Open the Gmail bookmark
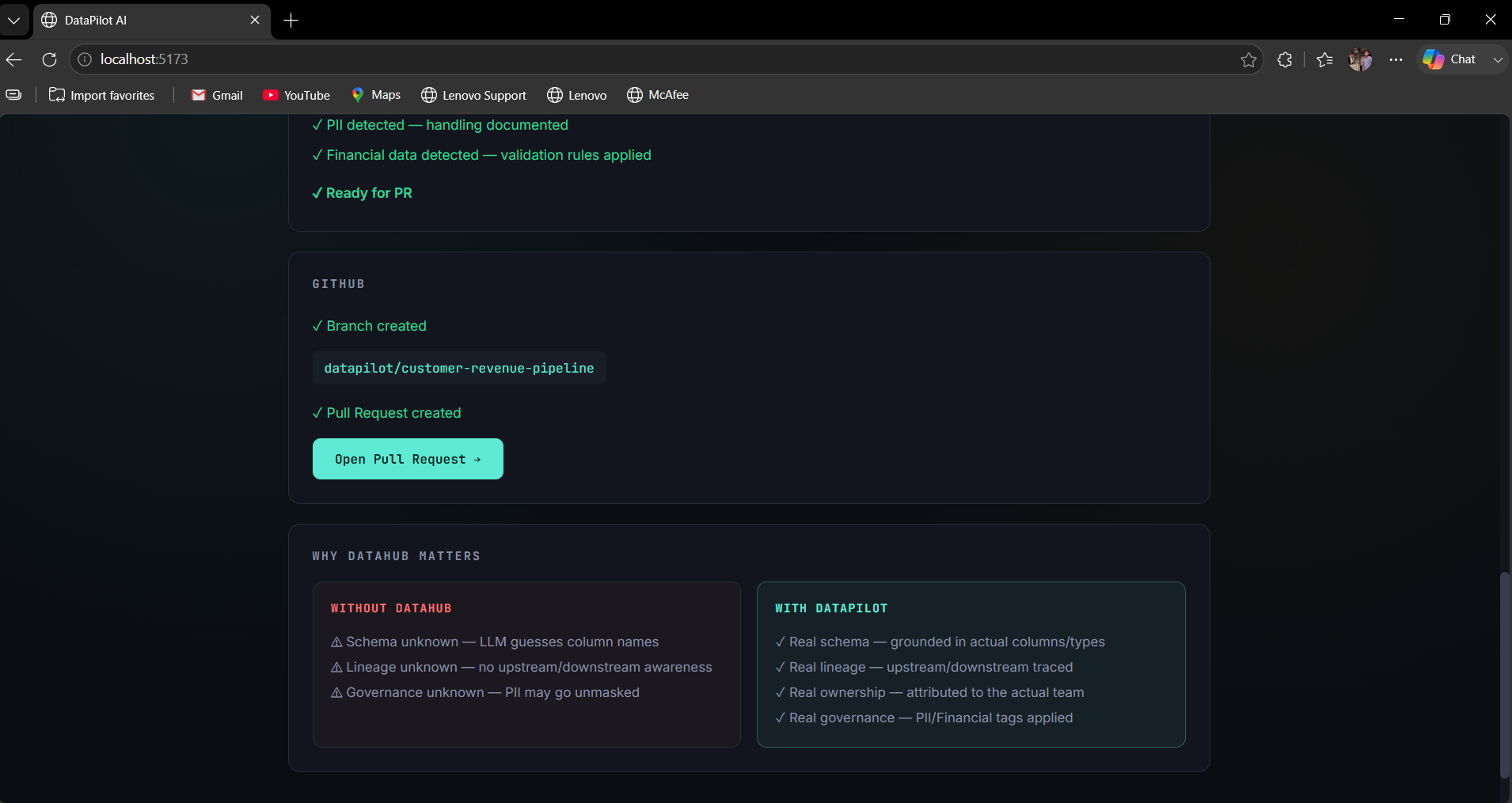The width and height of the screenshot is (1512, 803). 217,95
